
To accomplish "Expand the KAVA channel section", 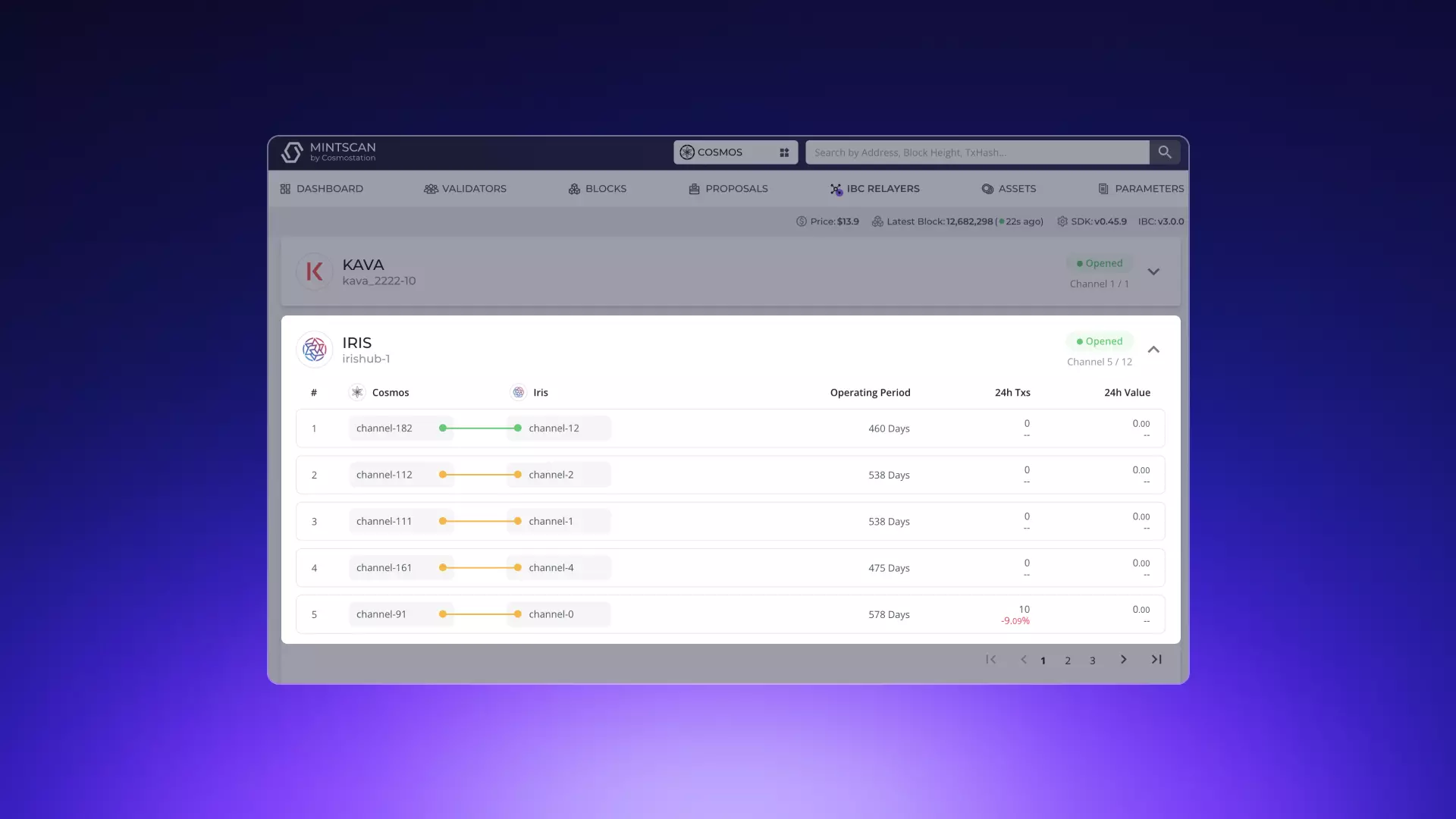I will [x=1153, y=271].
